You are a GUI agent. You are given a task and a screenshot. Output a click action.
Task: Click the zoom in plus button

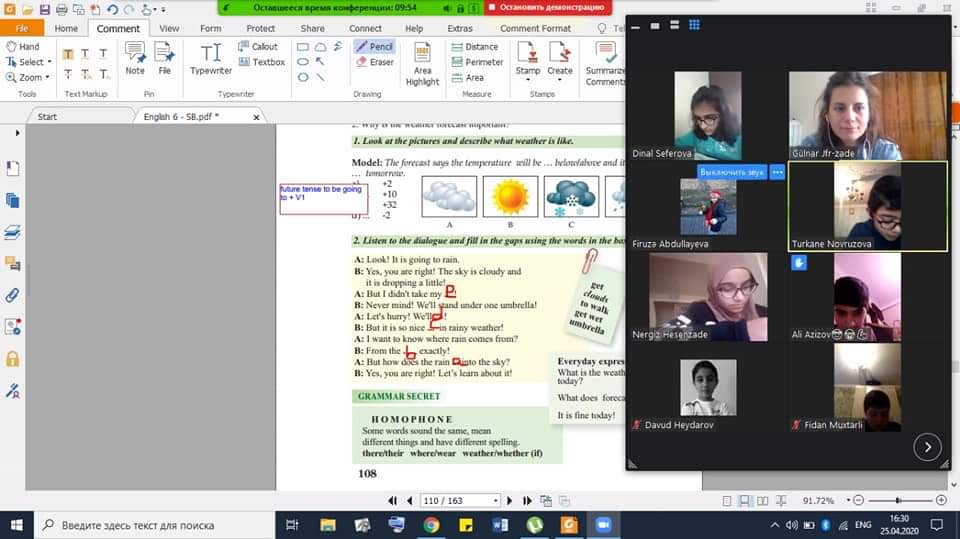coord(942,500)
